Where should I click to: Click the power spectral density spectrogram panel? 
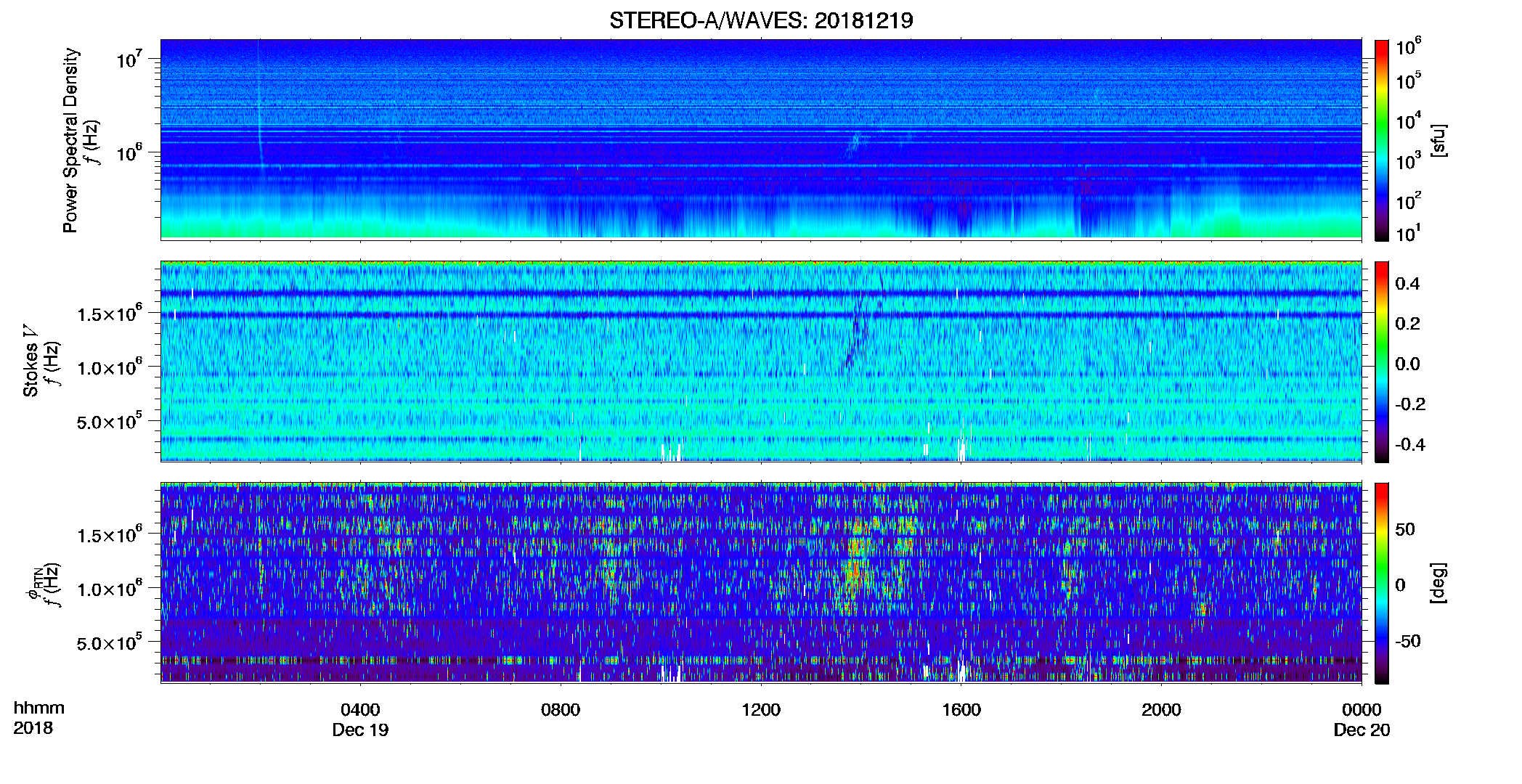click(761, 139)
